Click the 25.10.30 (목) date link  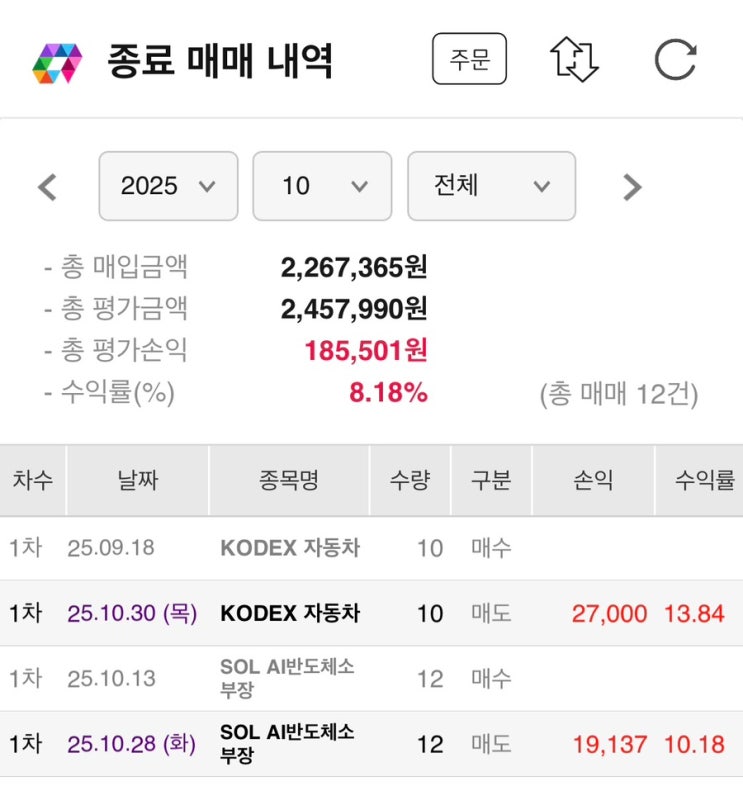[x=132, y=613]
